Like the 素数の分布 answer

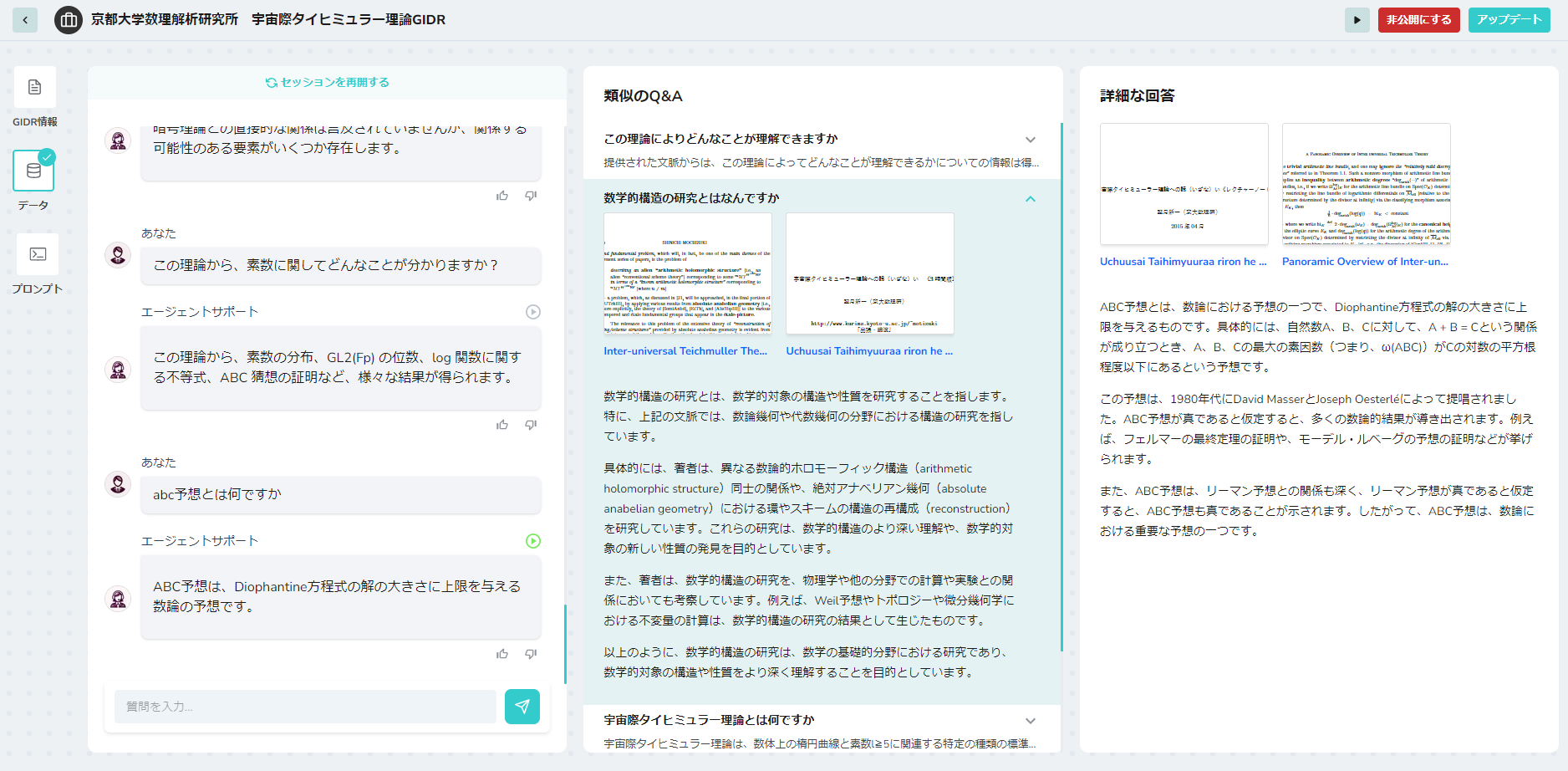(502, 425)
